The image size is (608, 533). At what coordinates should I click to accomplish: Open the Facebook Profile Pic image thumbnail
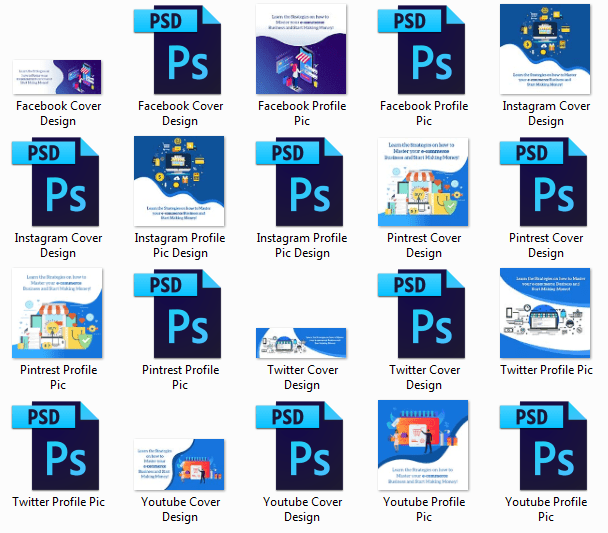click(301, 49)
